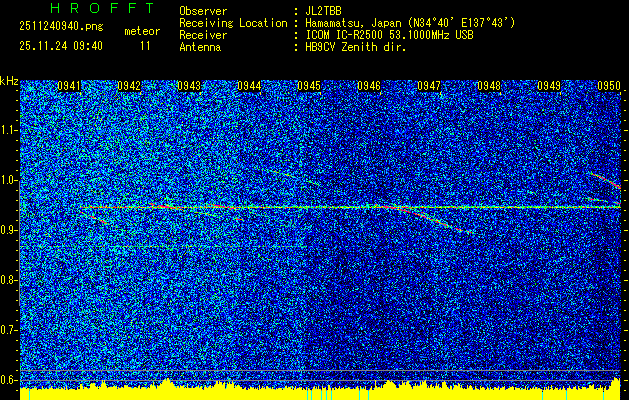The width and height of the screenshot is (629, 400).
Task: Click the JL2TBB observer callsign
Action: pos(328,11)
